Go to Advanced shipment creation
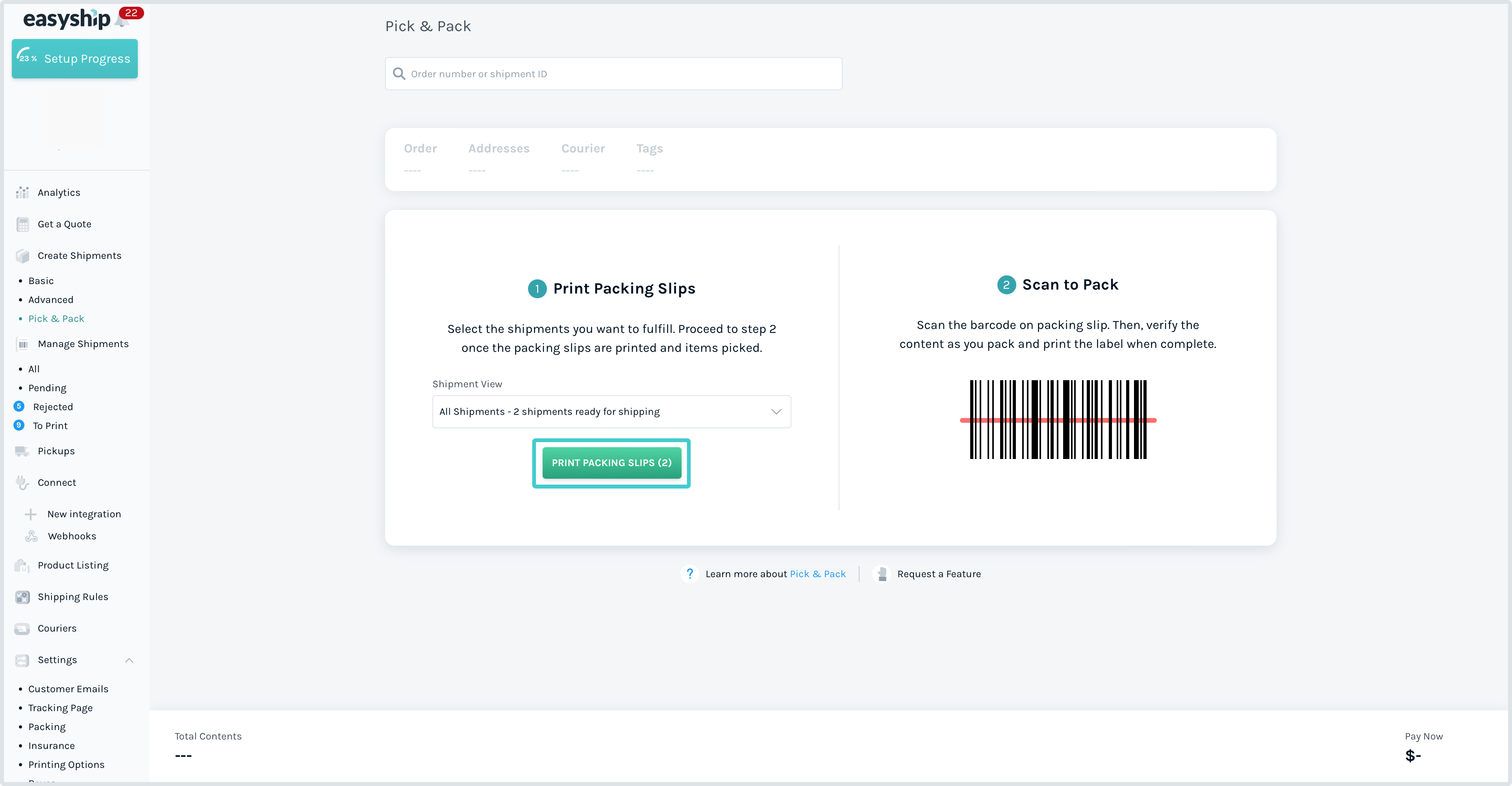This screenshot has width=1512, height=786. click(50, 299)
